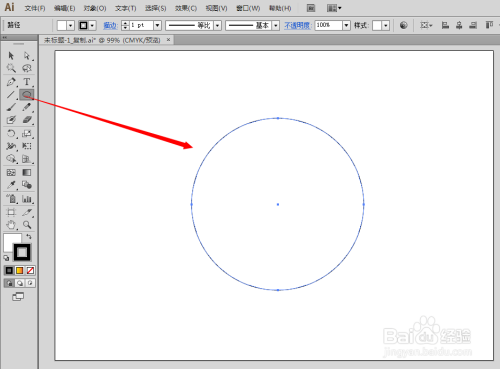The height and width of the screenshot is (369, 500).
Task: Select the Selection tool (black arrow)
Action: [11, 55]
